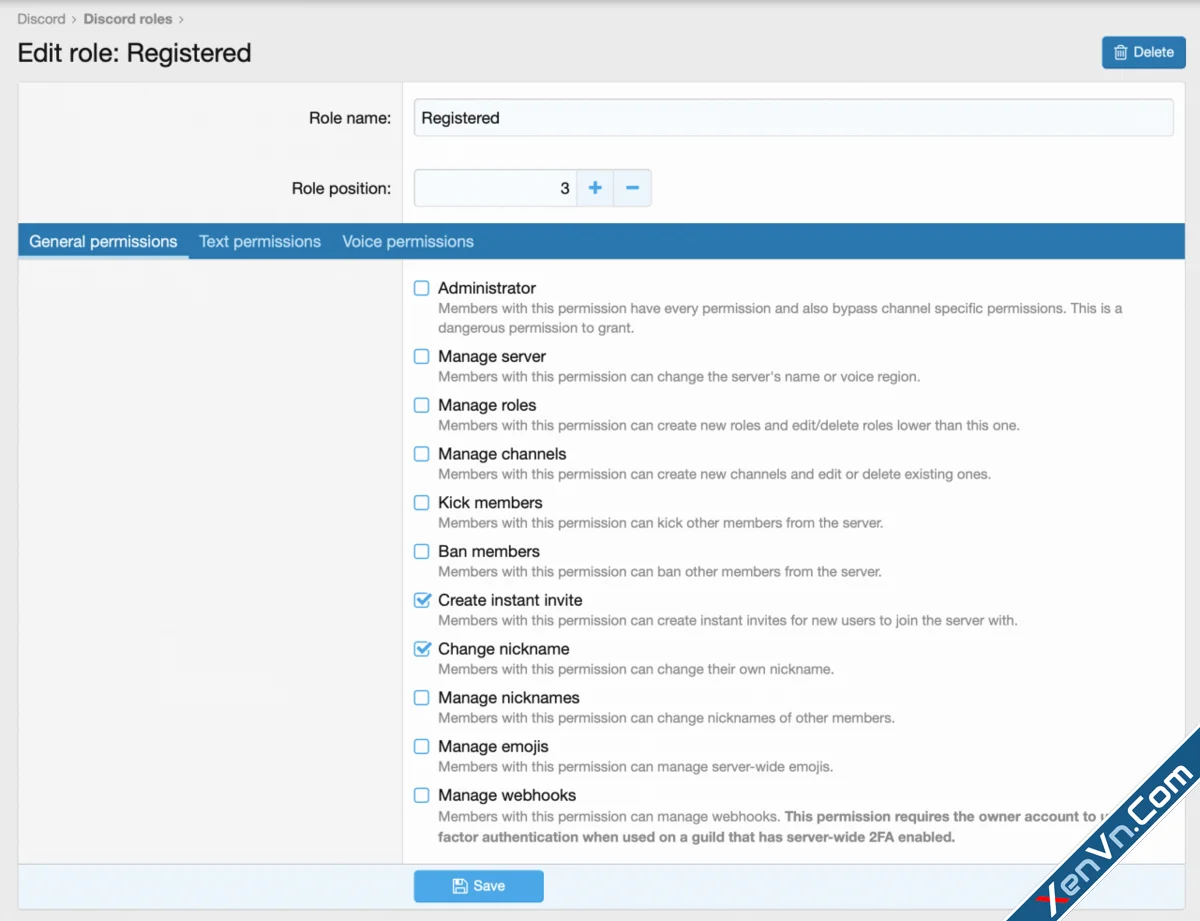Check the Manage server permission
The width and height of the screenshot is (1200, 921).
[421, 356]
